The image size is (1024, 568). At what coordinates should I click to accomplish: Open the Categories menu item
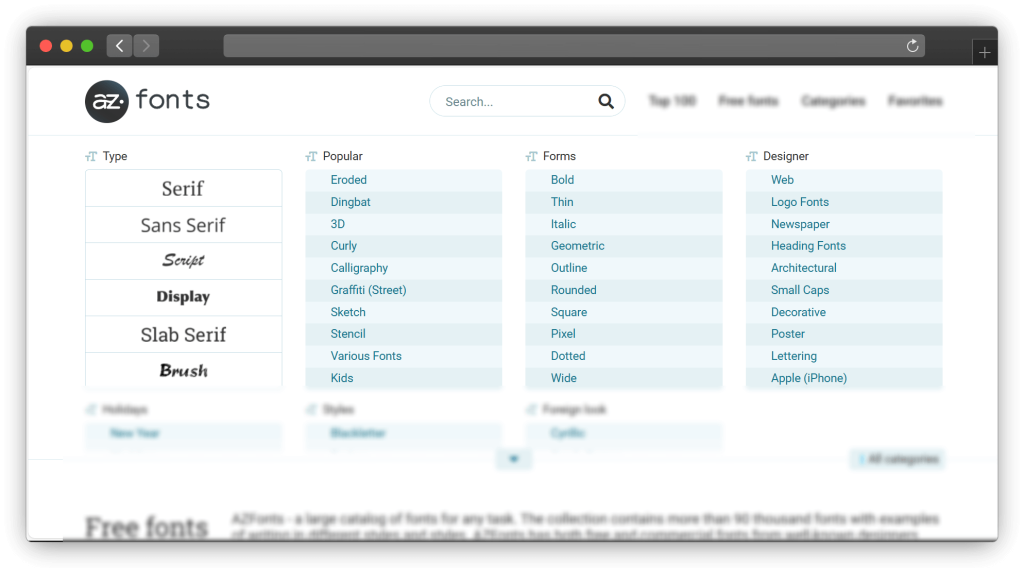pos(833,101)
